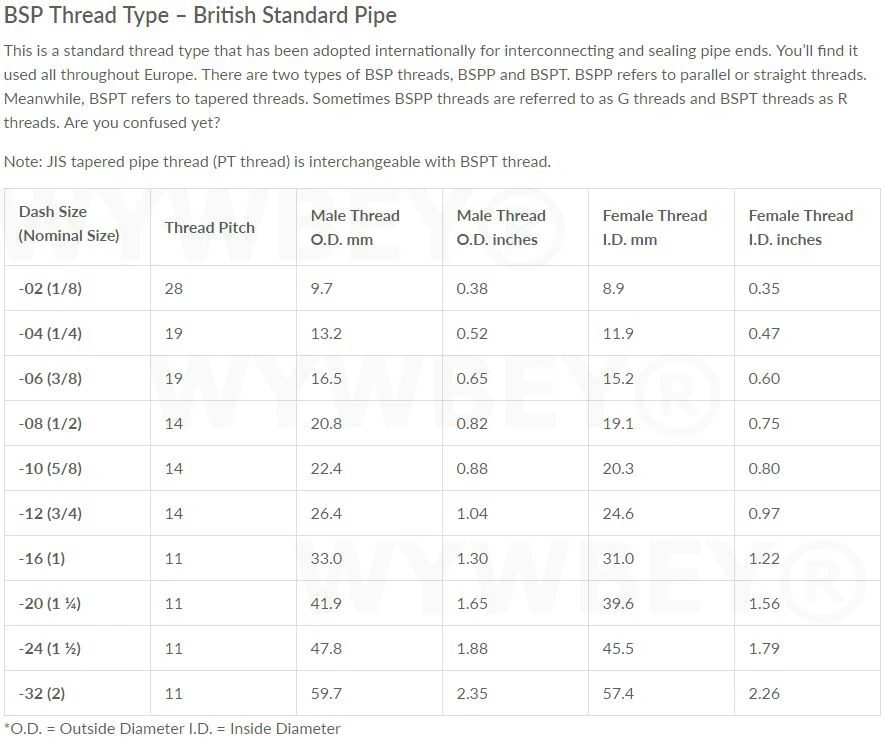The width and height of the screenshot is (887, 741).
Task: Select the -16 (1) dash size cell
Action: click(42, 558)
